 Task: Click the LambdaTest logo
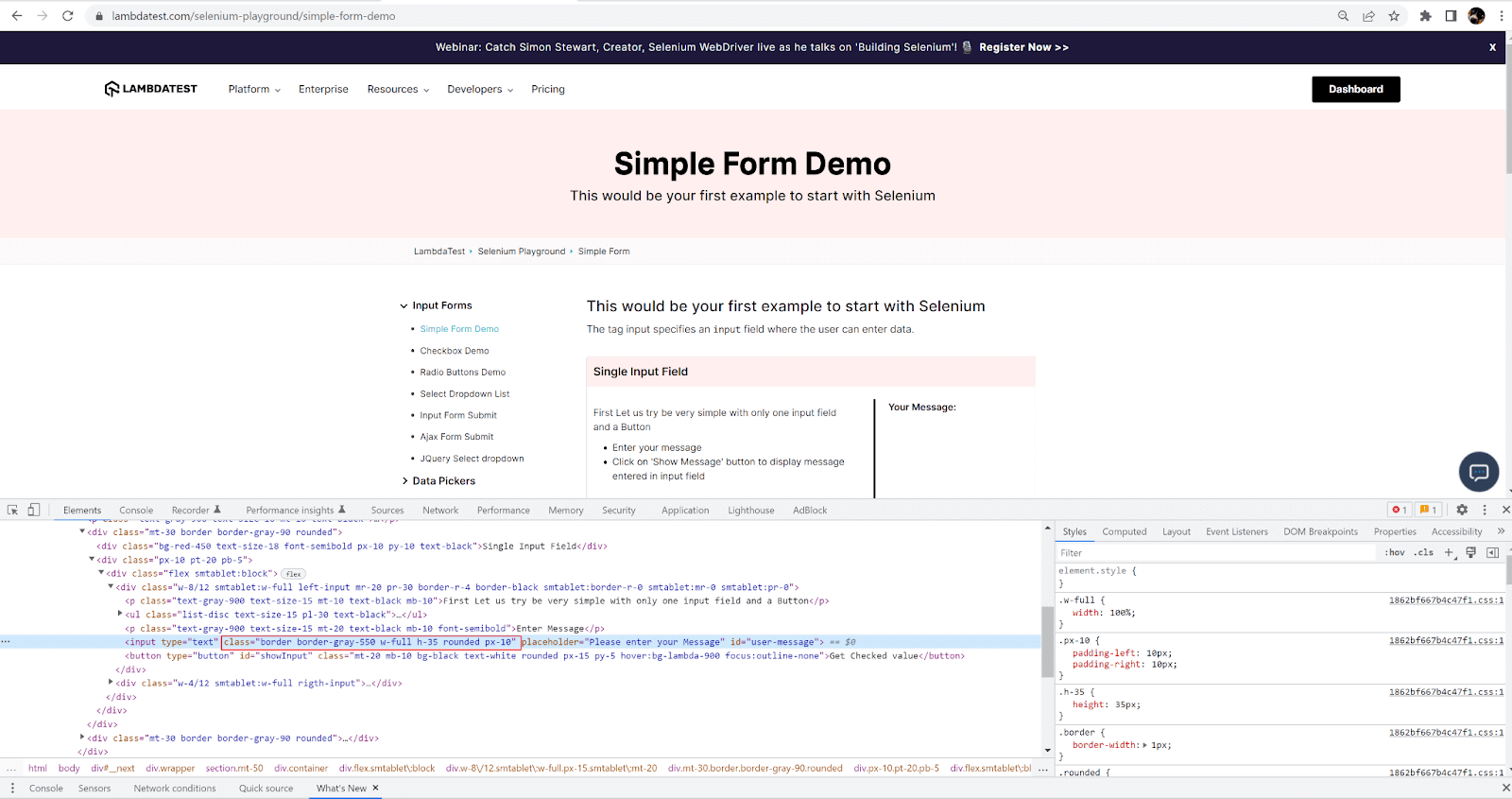(151, 89)
